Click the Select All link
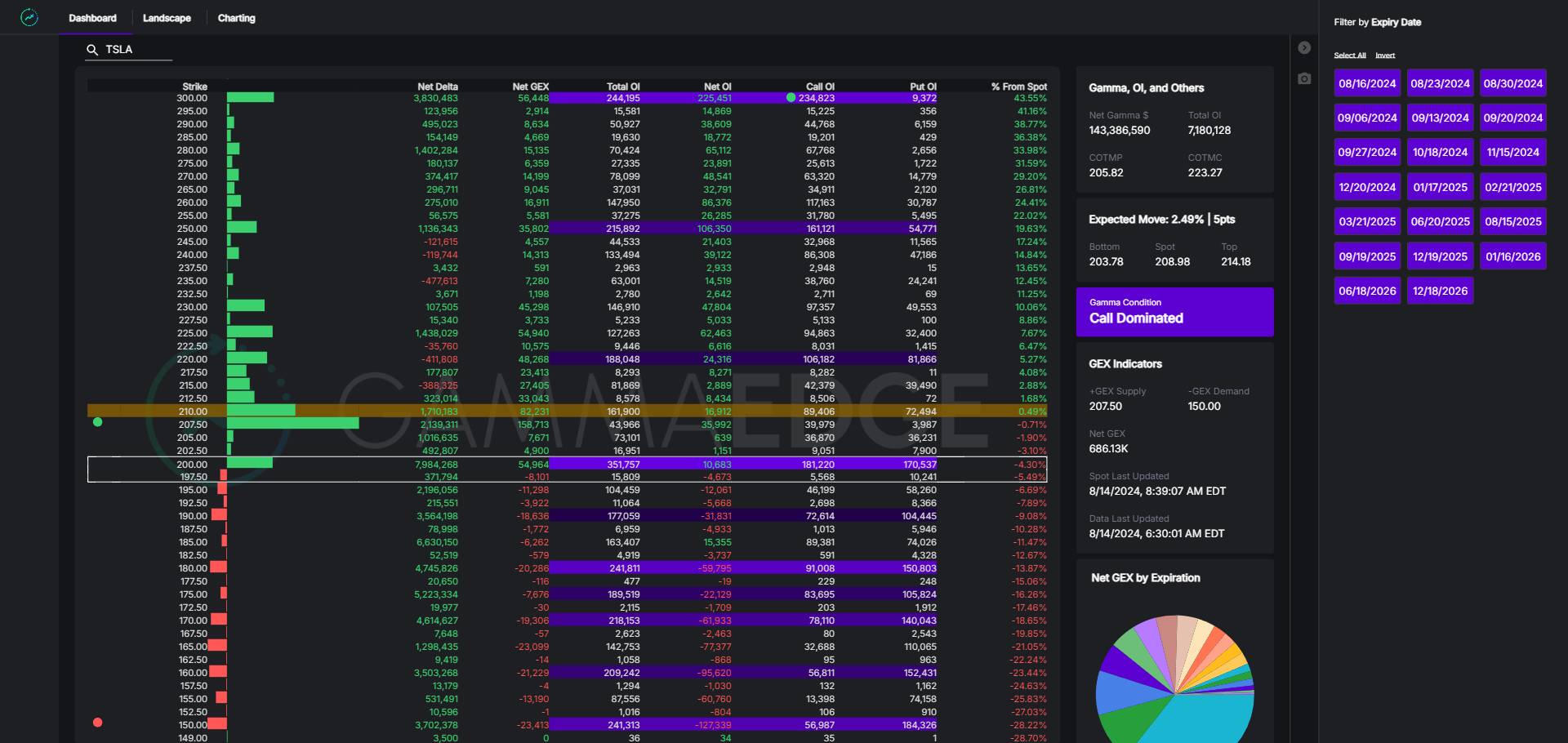 (1349, 56)
